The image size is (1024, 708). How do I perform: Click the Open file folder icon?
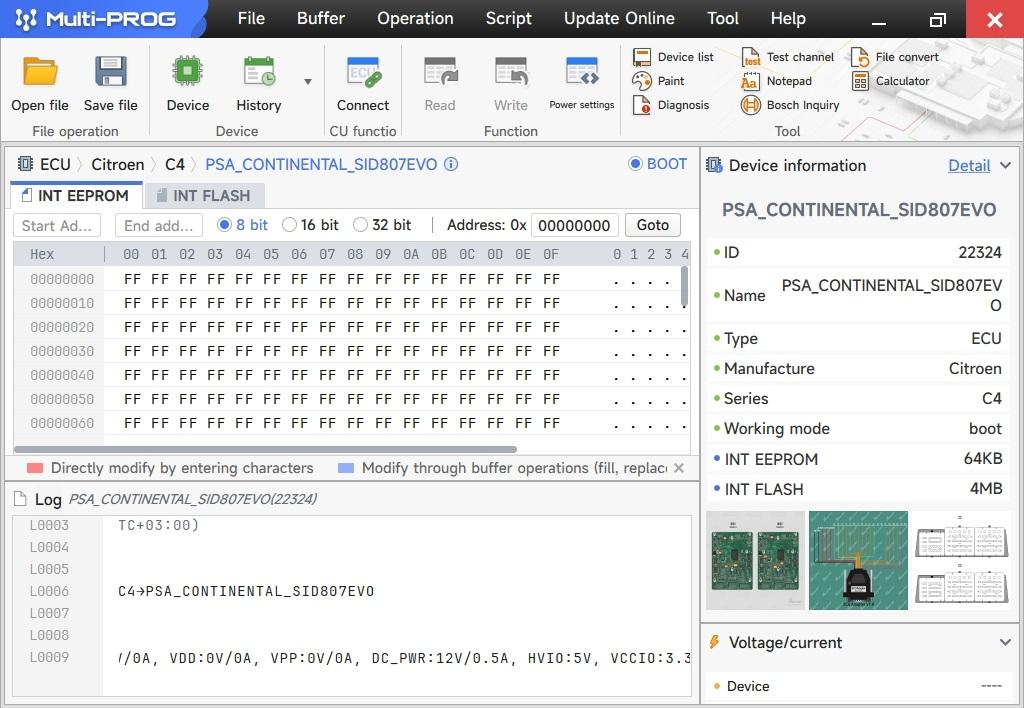[40, 72]
